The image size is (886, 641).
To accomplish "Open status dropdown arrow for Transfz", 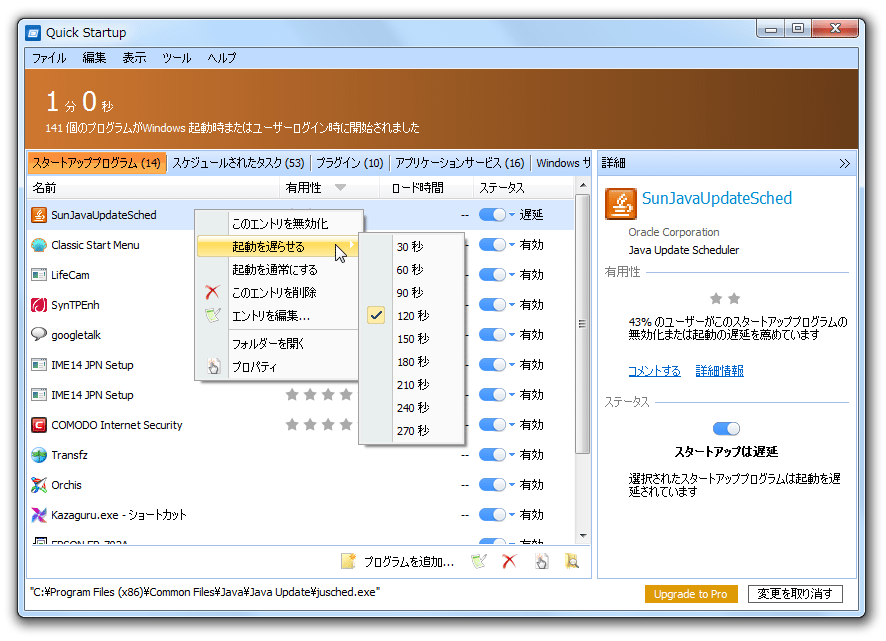I will pyautogui.click(x=512, y=454).
